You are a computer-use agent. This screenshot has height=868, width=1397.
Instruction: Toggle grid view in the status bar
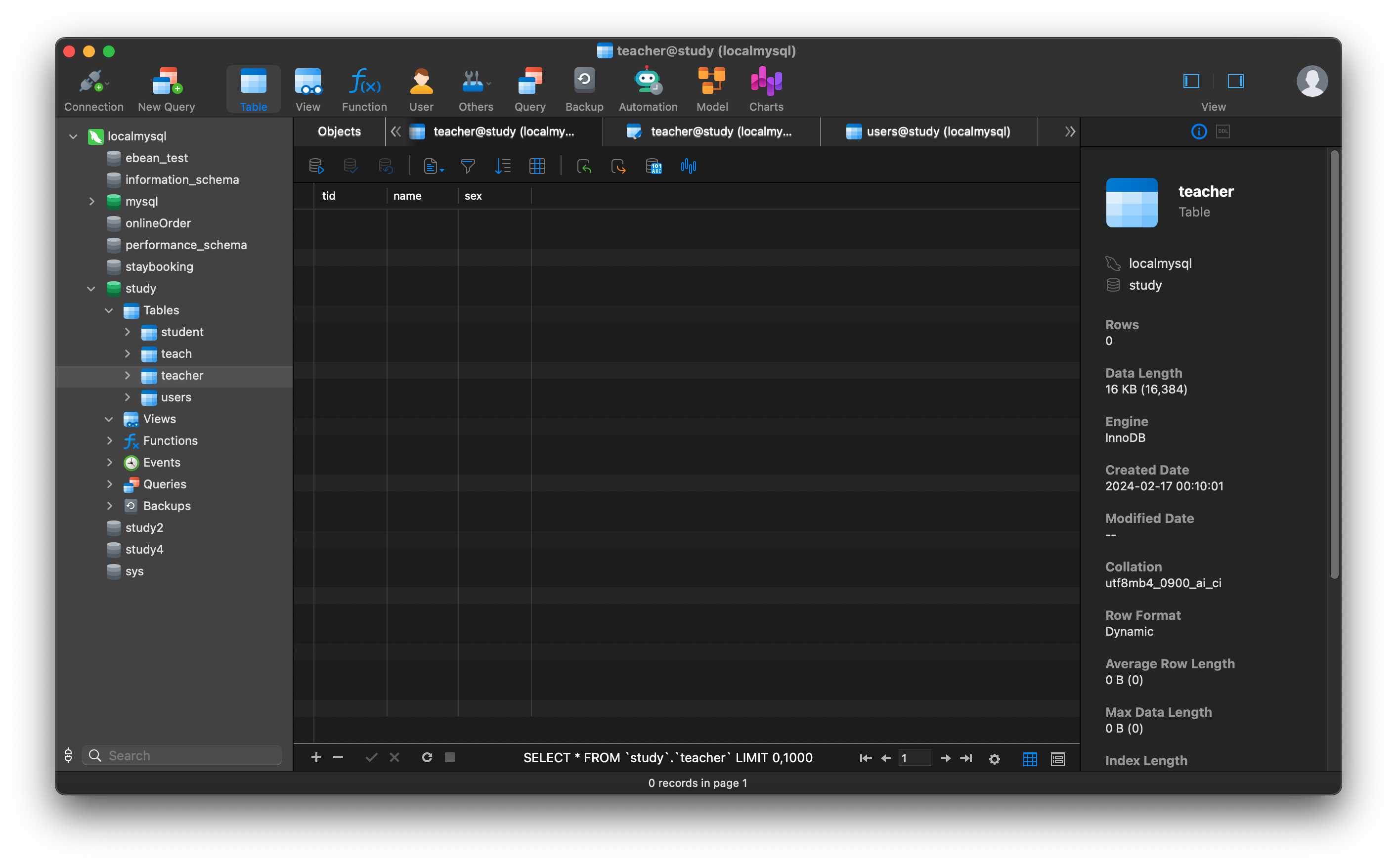coord(1030,759)
